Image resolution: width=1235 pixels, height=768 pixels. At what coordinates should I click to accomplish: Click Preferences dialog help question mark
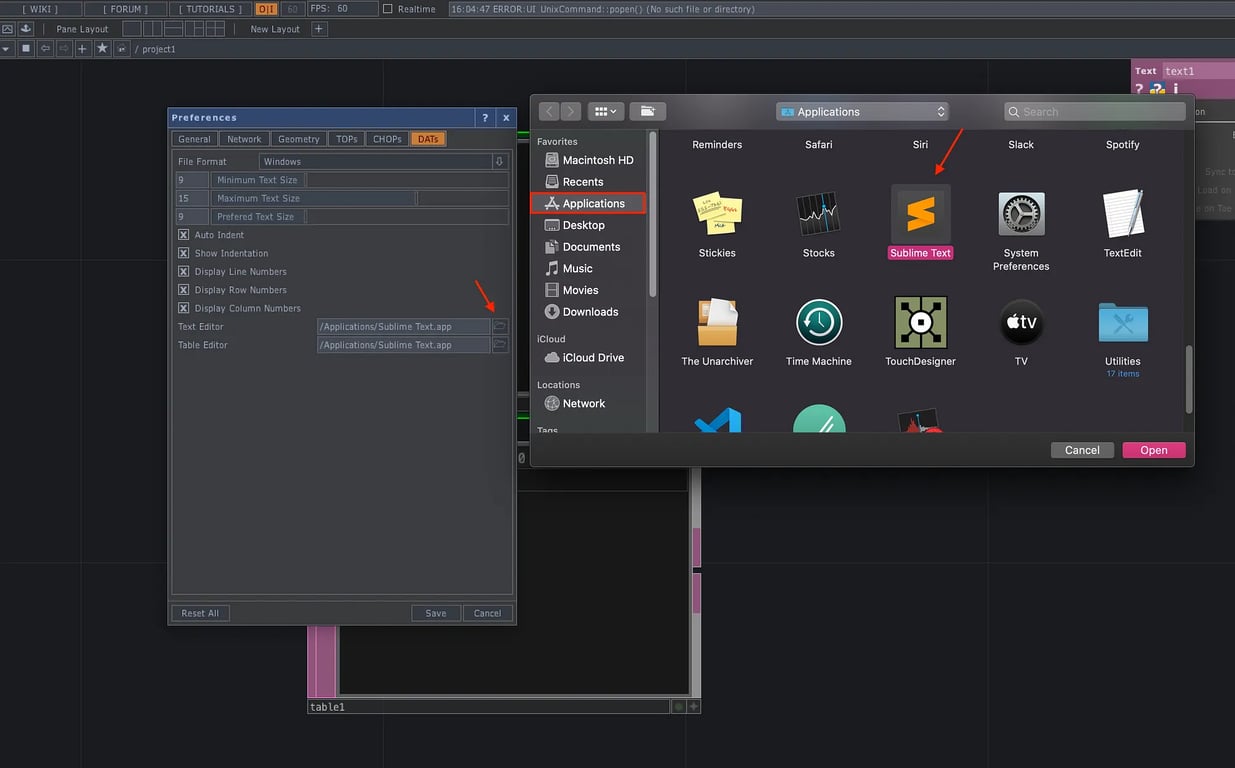pos(485,118)
